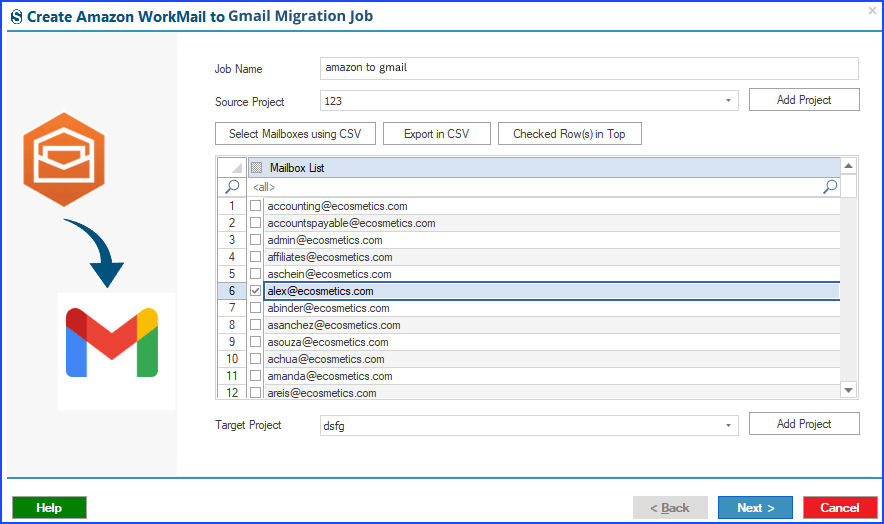Click accountspayable@ecosmetics.com email text

pos(351,223)
